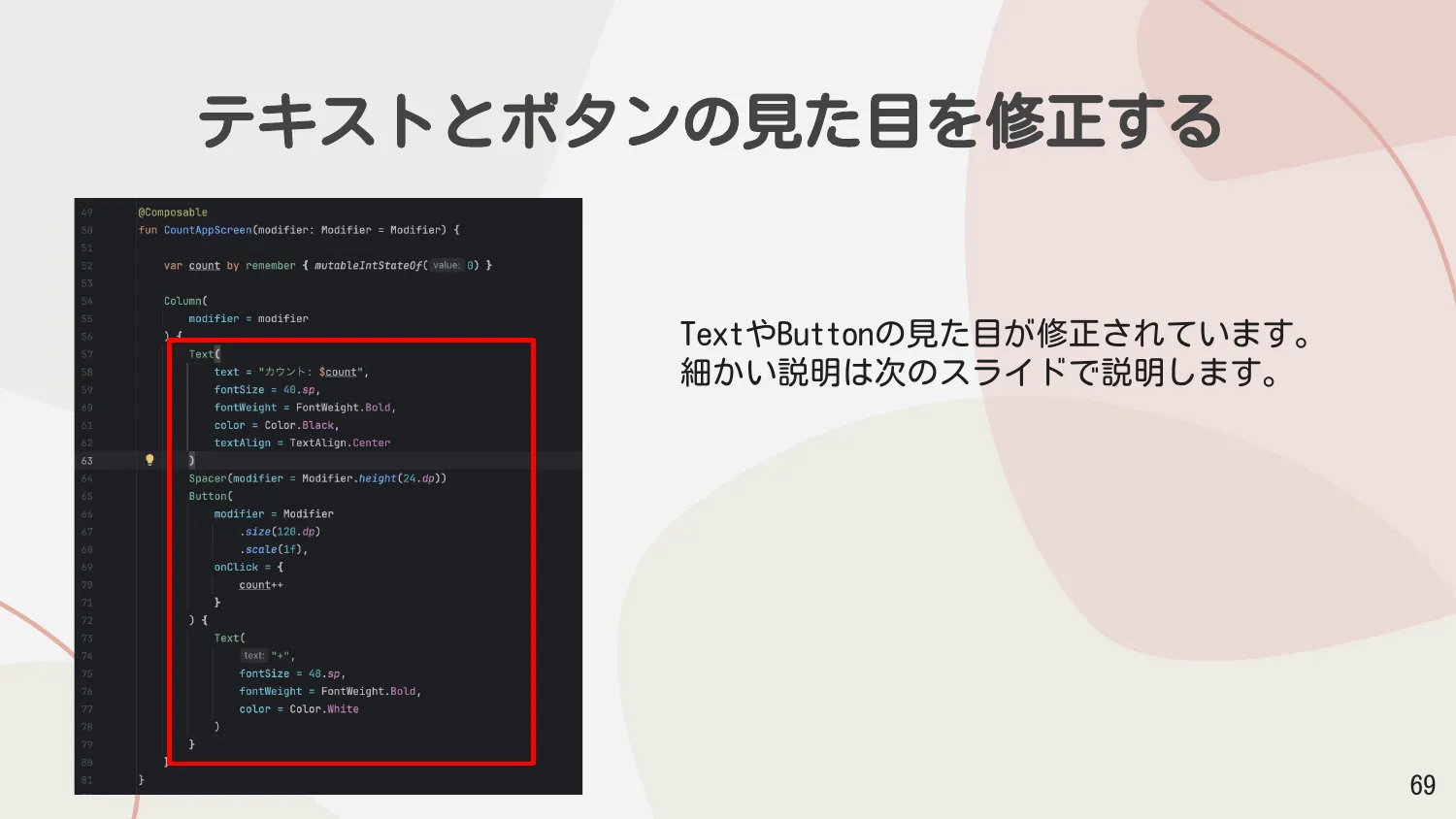
Task: Click line number 57 in the gutter
Action: (x=86, y=353)
